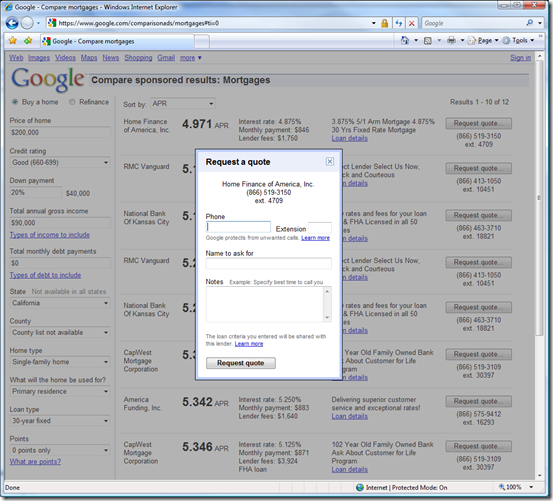Open the Loan type 30-year fixed dropdown
The height and width of the screenshot is (501, 553).
tap(60, 421)
